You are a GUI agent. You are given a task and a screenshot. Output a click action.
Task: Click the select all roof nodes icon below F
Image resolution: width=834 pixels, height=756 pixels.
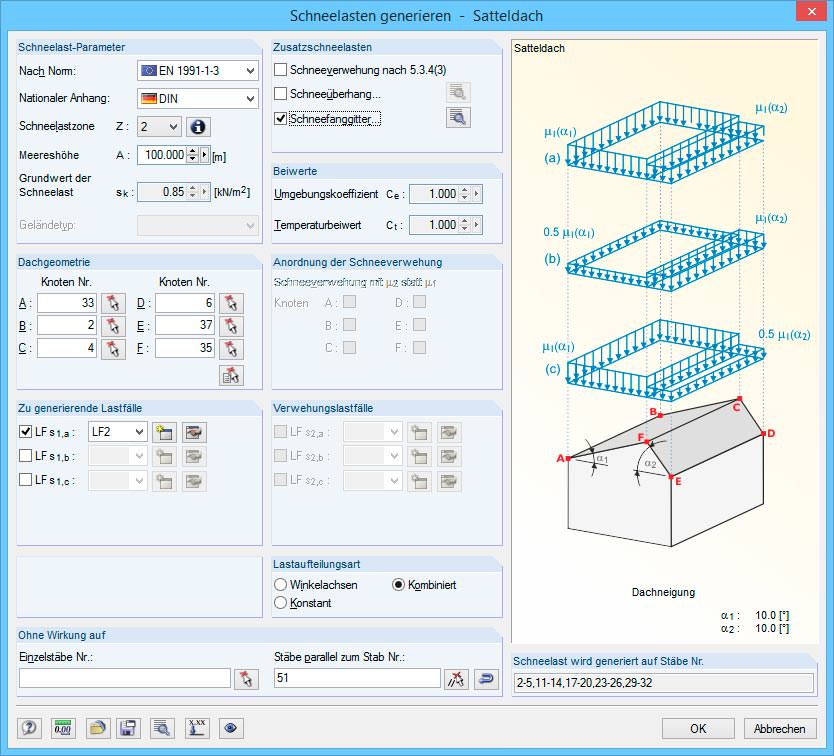(x=231, y=376)
